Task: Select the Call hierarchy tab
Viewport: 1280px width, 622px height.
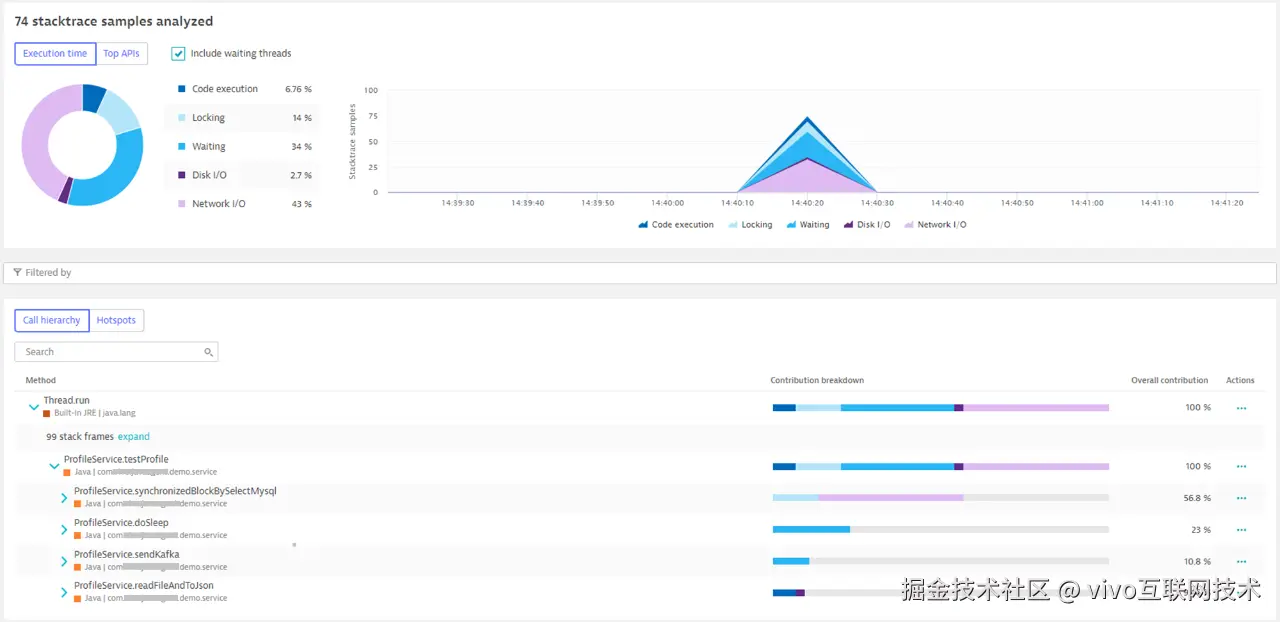Action: [x=51, y=320]
